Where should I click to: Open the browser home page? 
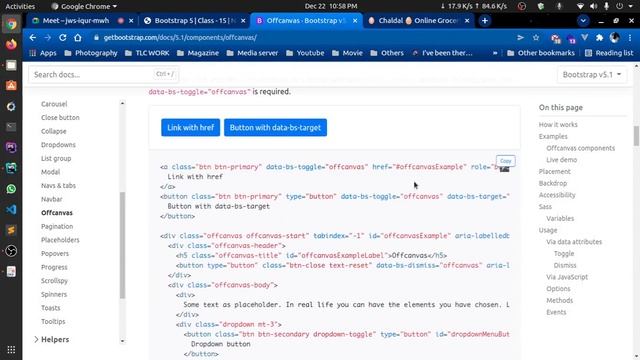point(78,38)
